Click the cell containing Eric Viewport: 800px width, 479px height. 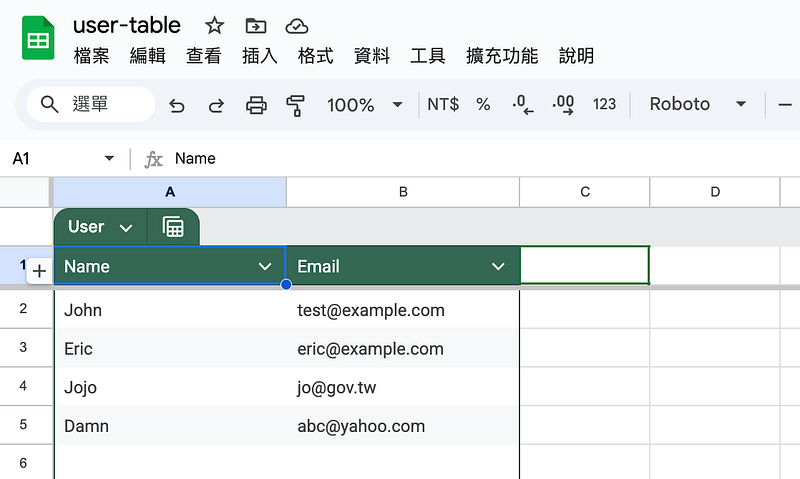coord(170,348)
